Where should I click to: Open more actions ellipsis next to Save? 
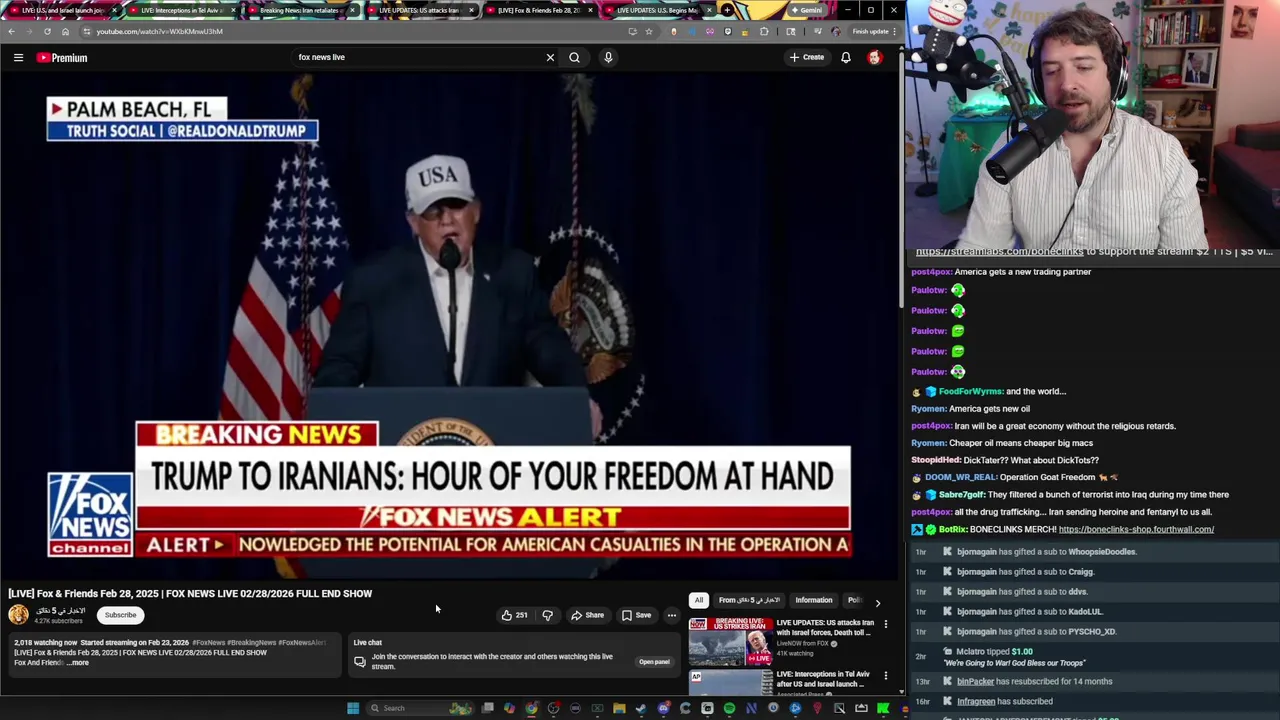click(672, 615)
